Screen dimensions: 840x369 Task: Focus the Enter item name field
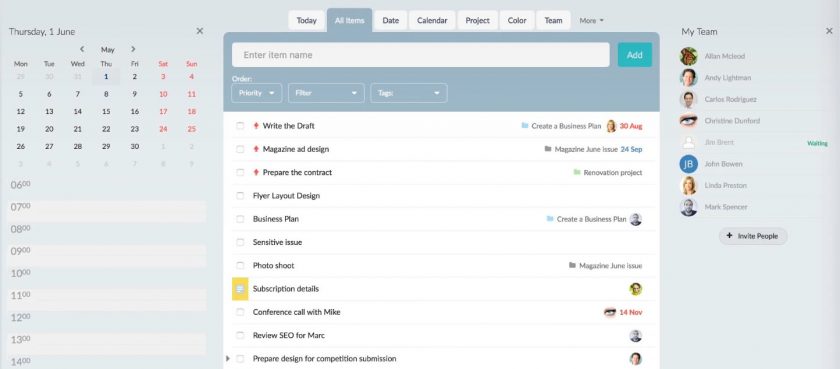(x=421, y=55)
